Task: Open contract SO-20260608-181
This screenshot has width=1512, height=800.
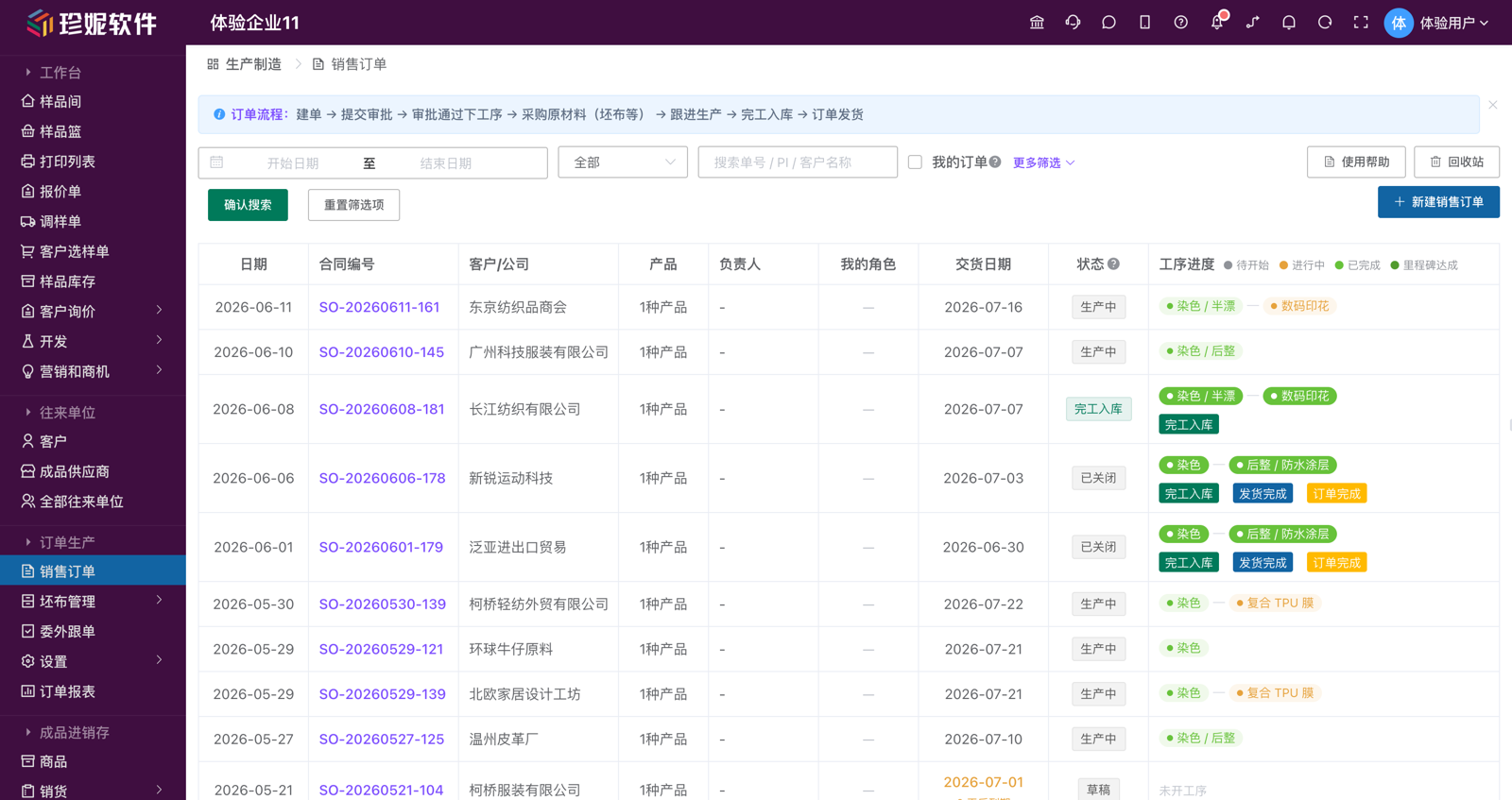Action: [x=382, y=409]
